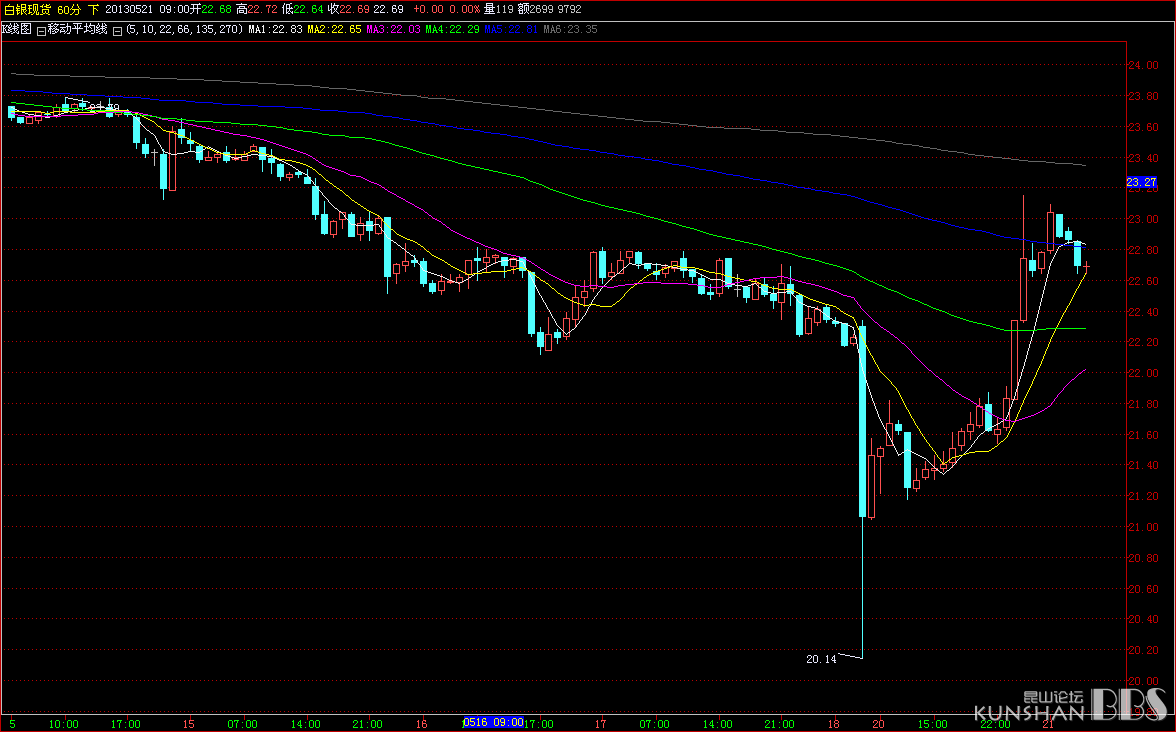Click the 15:00 time axis label
This screenshot has height=732, width=1176.
coord(933,724)
